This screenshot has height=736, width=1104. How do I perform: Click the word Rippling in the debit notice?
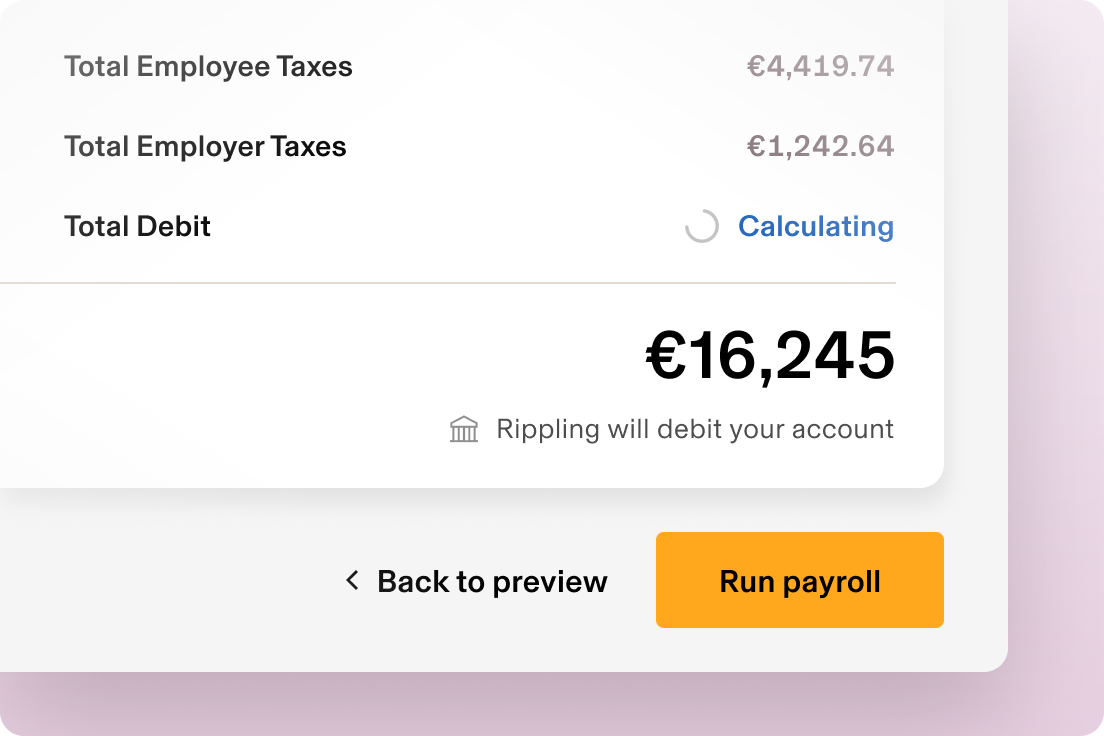point(548,430)
